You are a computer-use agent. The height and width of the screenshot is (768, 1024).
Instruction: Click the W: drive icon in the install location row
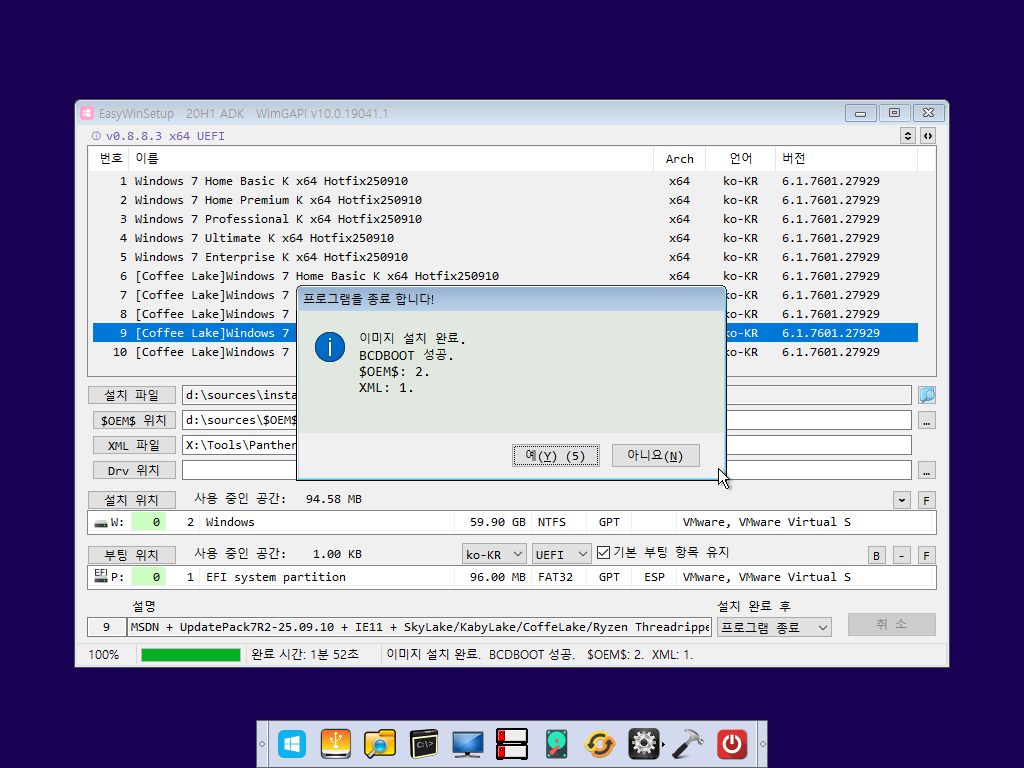click(101, 522)
